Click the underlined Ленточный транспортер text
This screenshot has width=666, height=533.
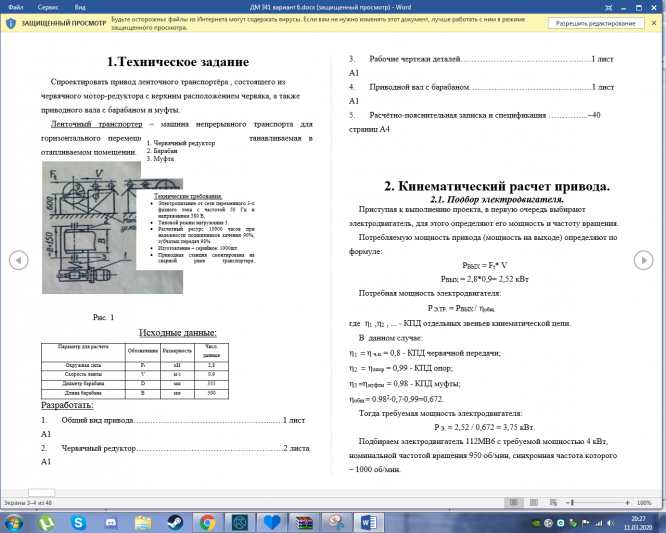click(97, 124)
